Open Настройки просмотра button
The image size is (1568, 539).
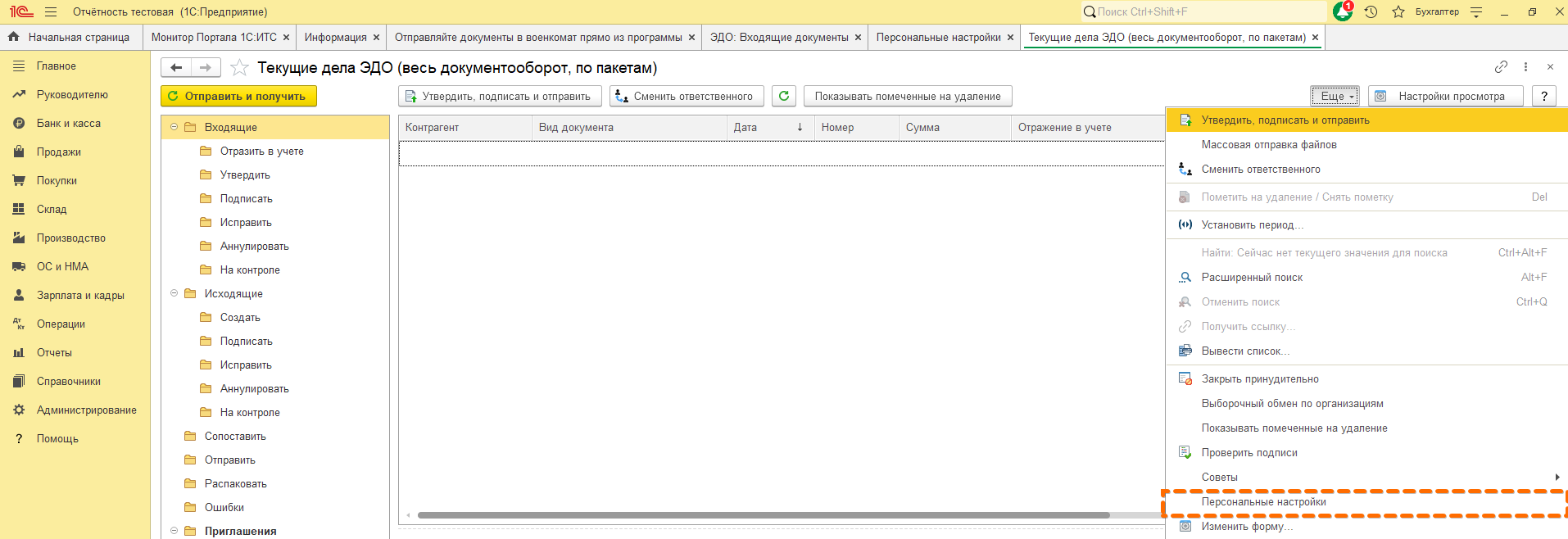click(1446, 96)
